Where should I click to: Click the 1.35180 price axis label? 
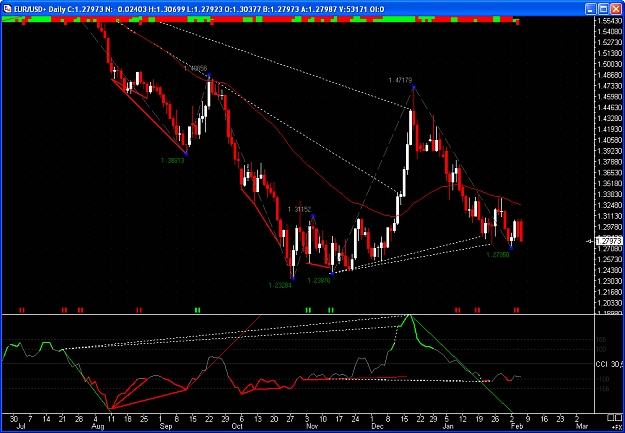click(609, 183)
